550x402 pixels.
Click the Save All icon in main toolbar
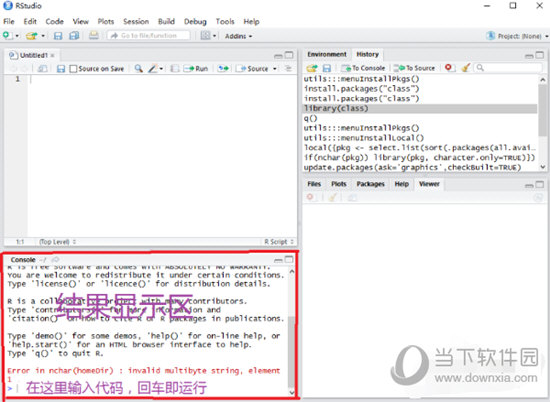74,36
